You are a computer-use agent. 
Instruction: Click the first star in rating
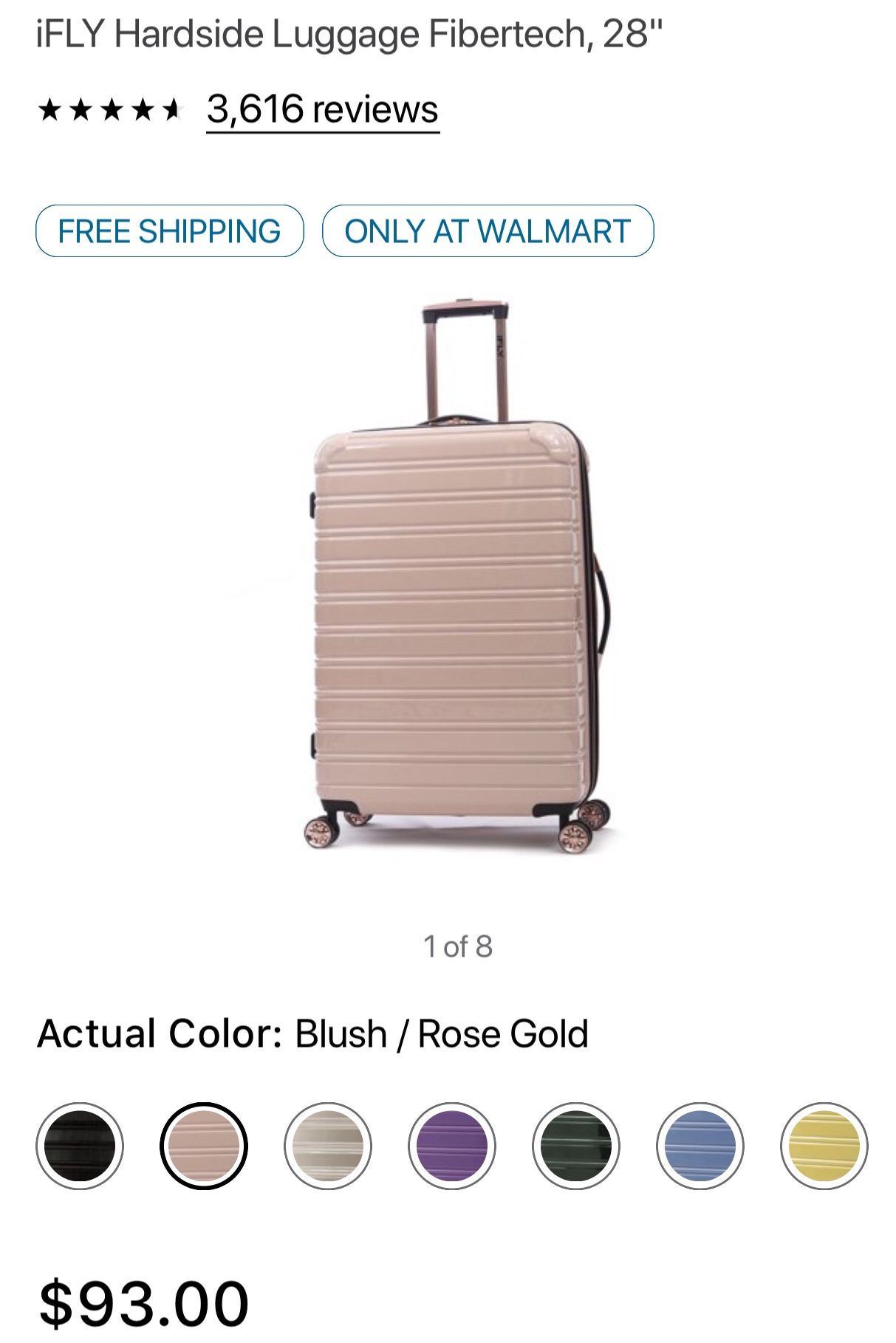pos(49,110)
